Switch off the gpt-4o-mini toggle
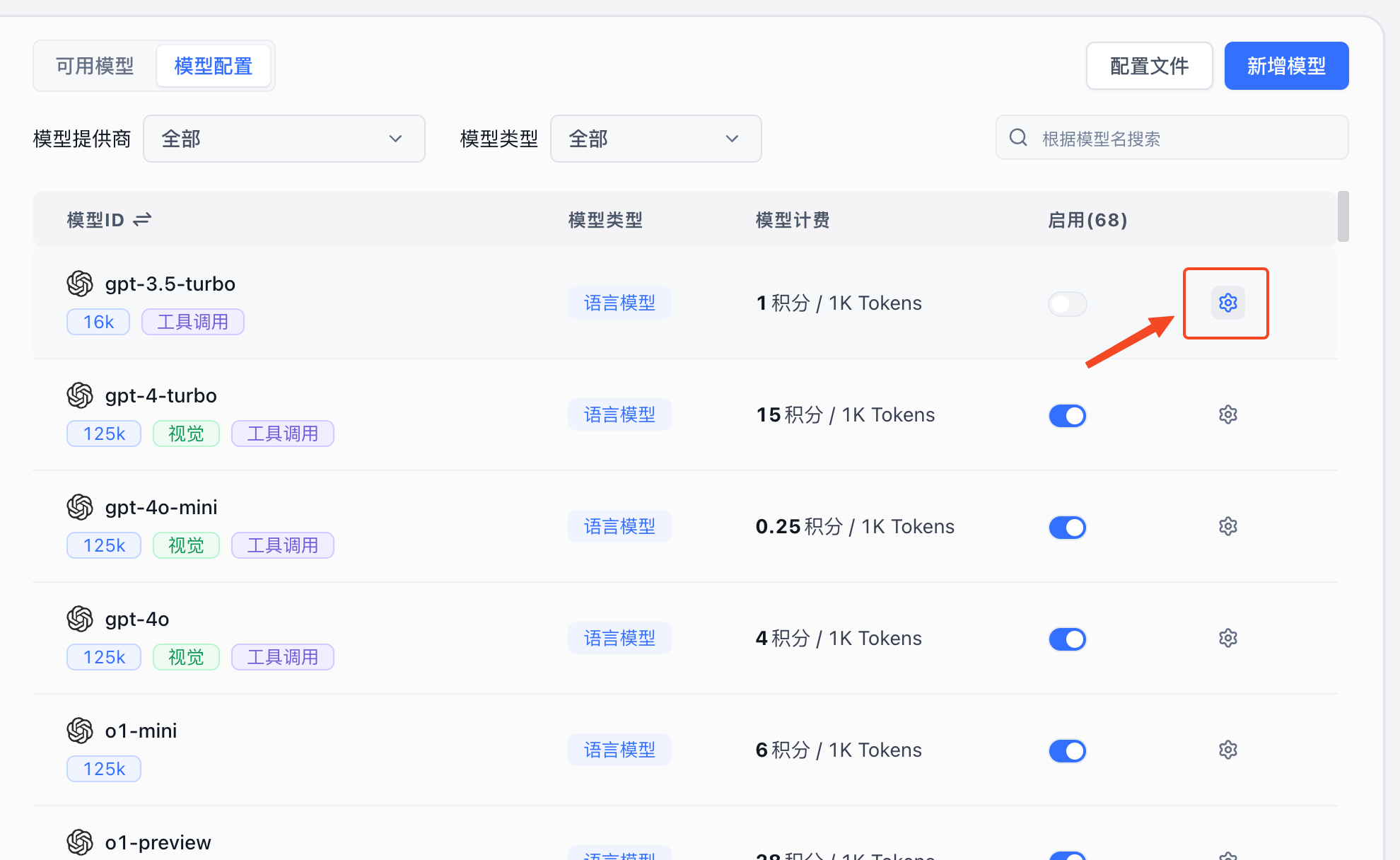This screenshot has width=1400, height=860. pyautogui.click(x=1067, y=528)
